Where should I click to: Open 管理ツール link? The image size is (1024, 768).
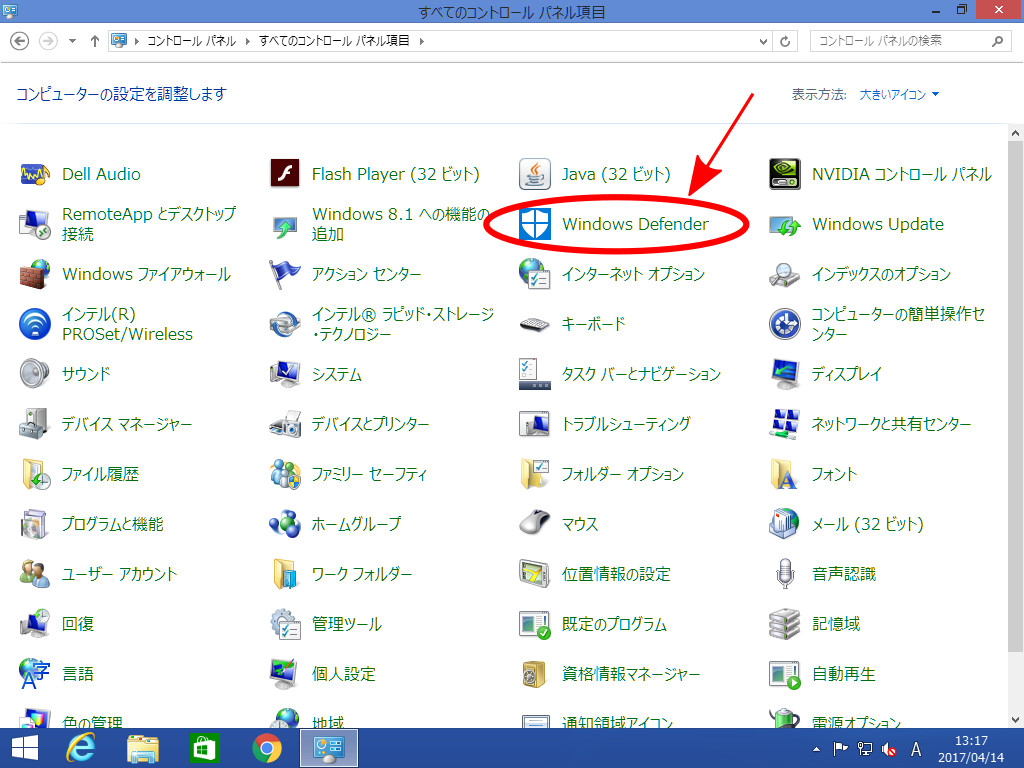click(x=346, y=624)
